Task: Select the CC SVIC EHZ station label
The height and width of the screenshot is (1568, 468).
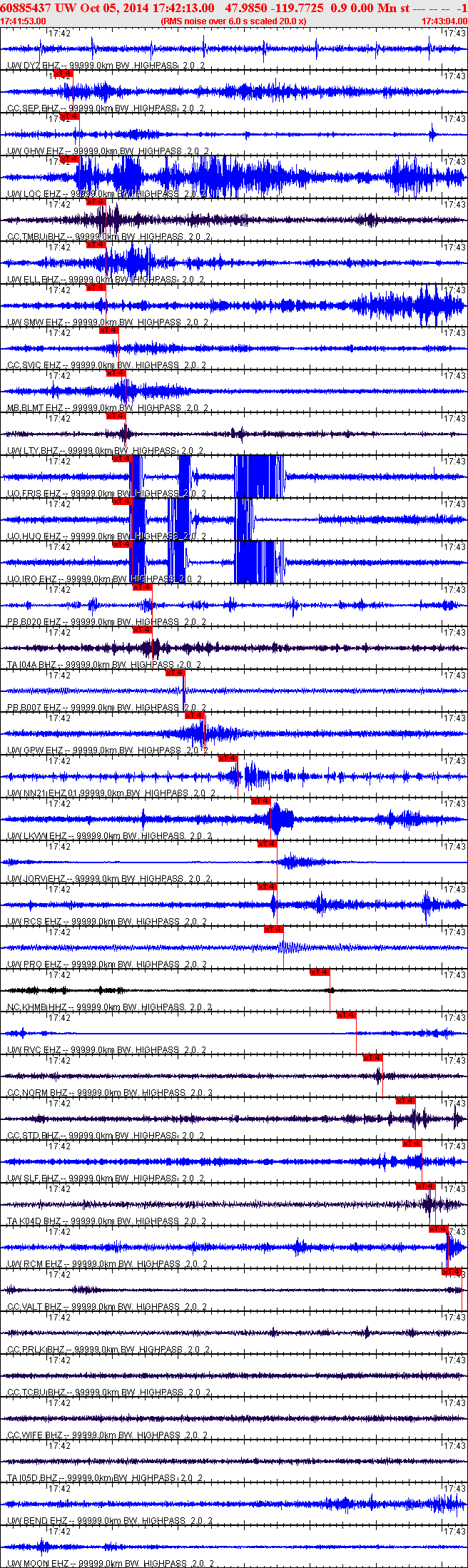Action: [x=34, y=365]
